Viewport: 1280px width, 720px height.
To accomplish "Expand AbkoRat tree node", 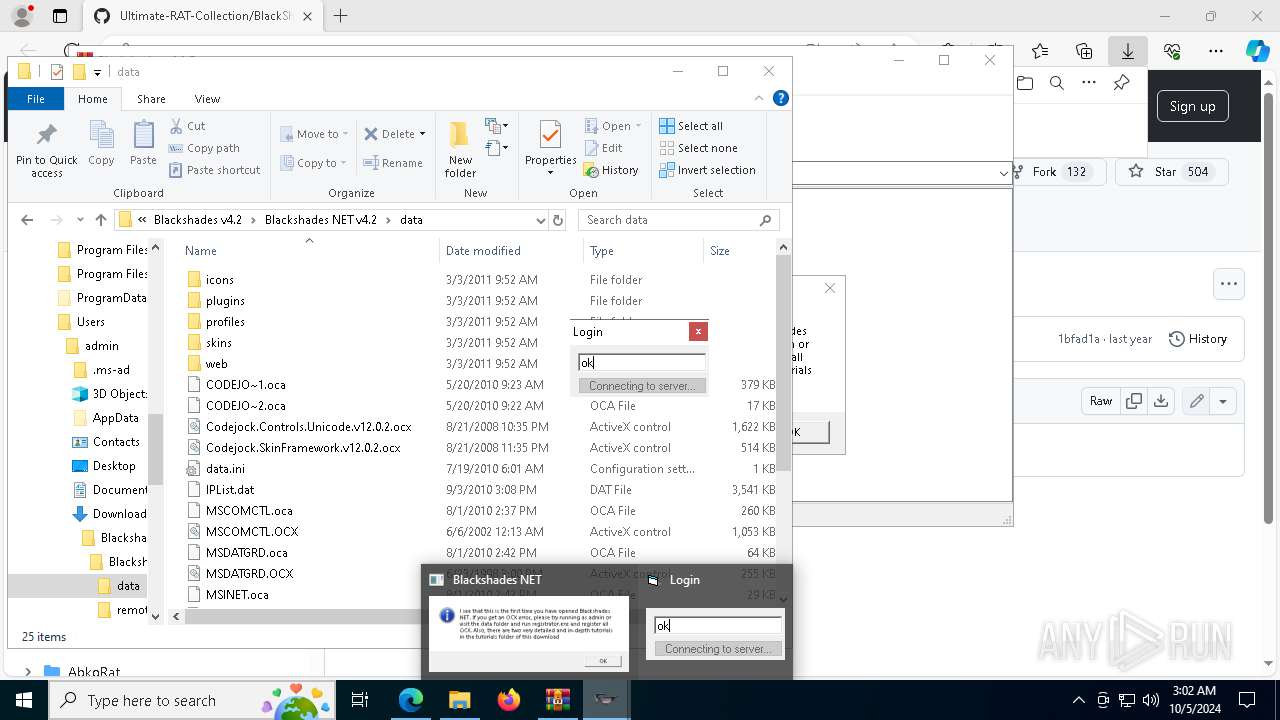I will [x=27, y=672].
